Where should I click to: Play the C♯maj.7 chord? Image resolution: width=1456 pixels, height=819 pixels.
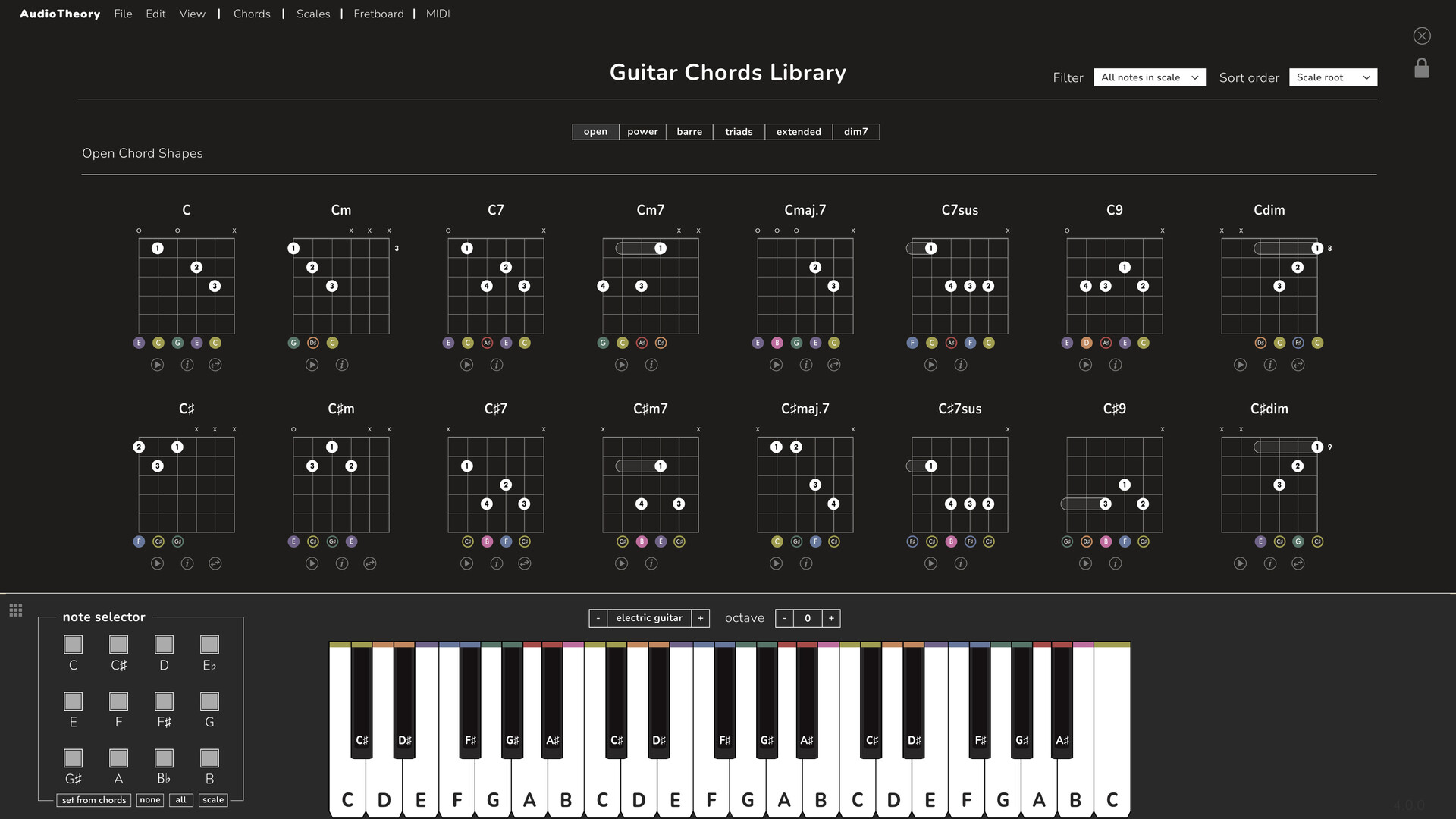pyautogui.click(x=776, y=563)
